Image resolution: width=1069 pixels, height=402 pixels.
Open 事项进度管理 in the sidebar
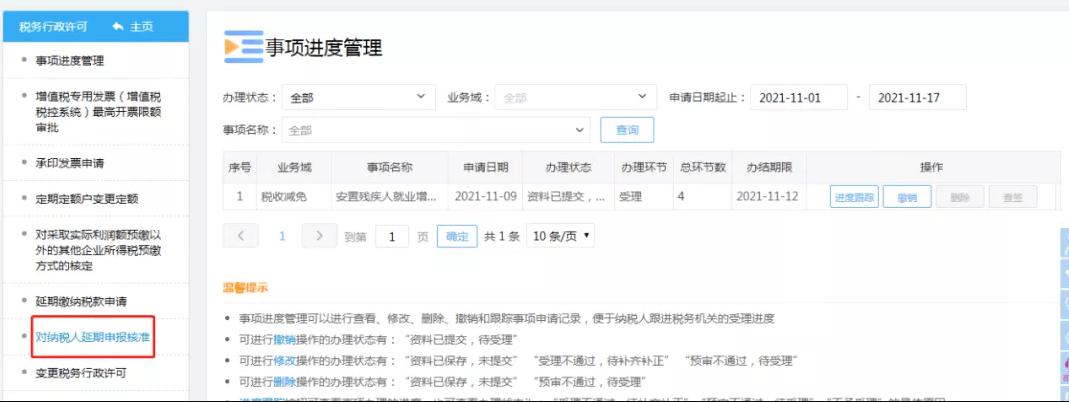[70, 61]
